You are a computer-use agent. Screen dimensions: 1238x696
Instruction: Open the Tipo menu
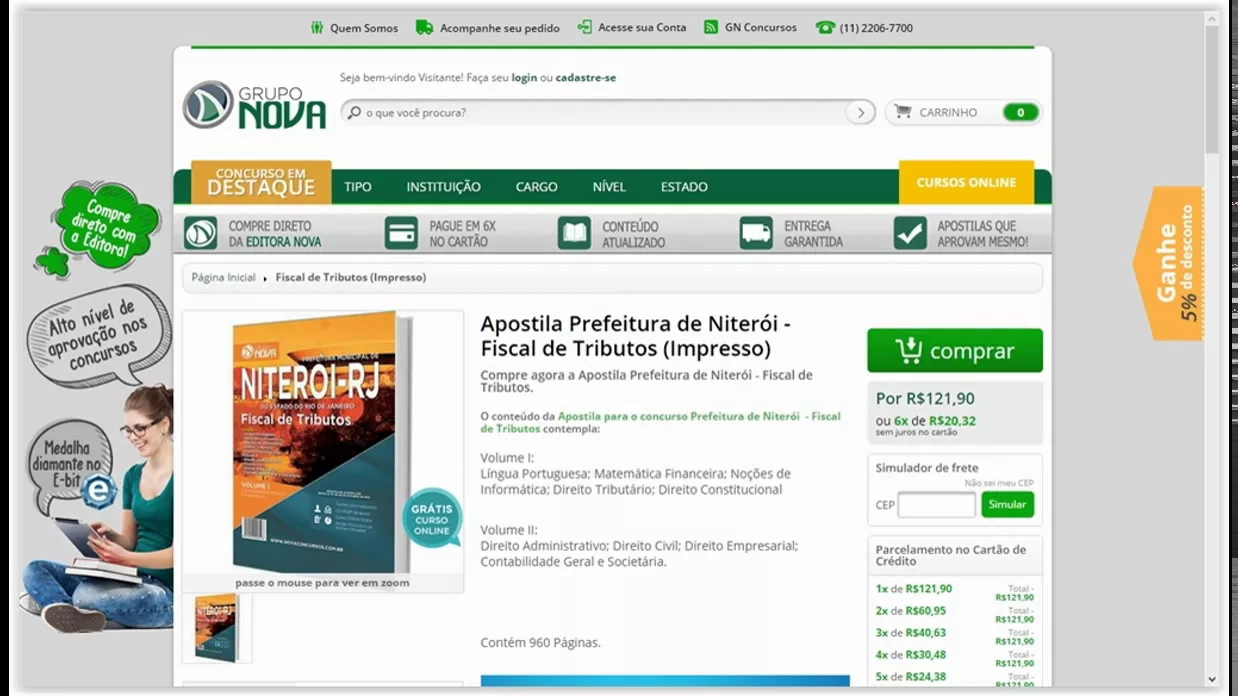click(358, 187)
